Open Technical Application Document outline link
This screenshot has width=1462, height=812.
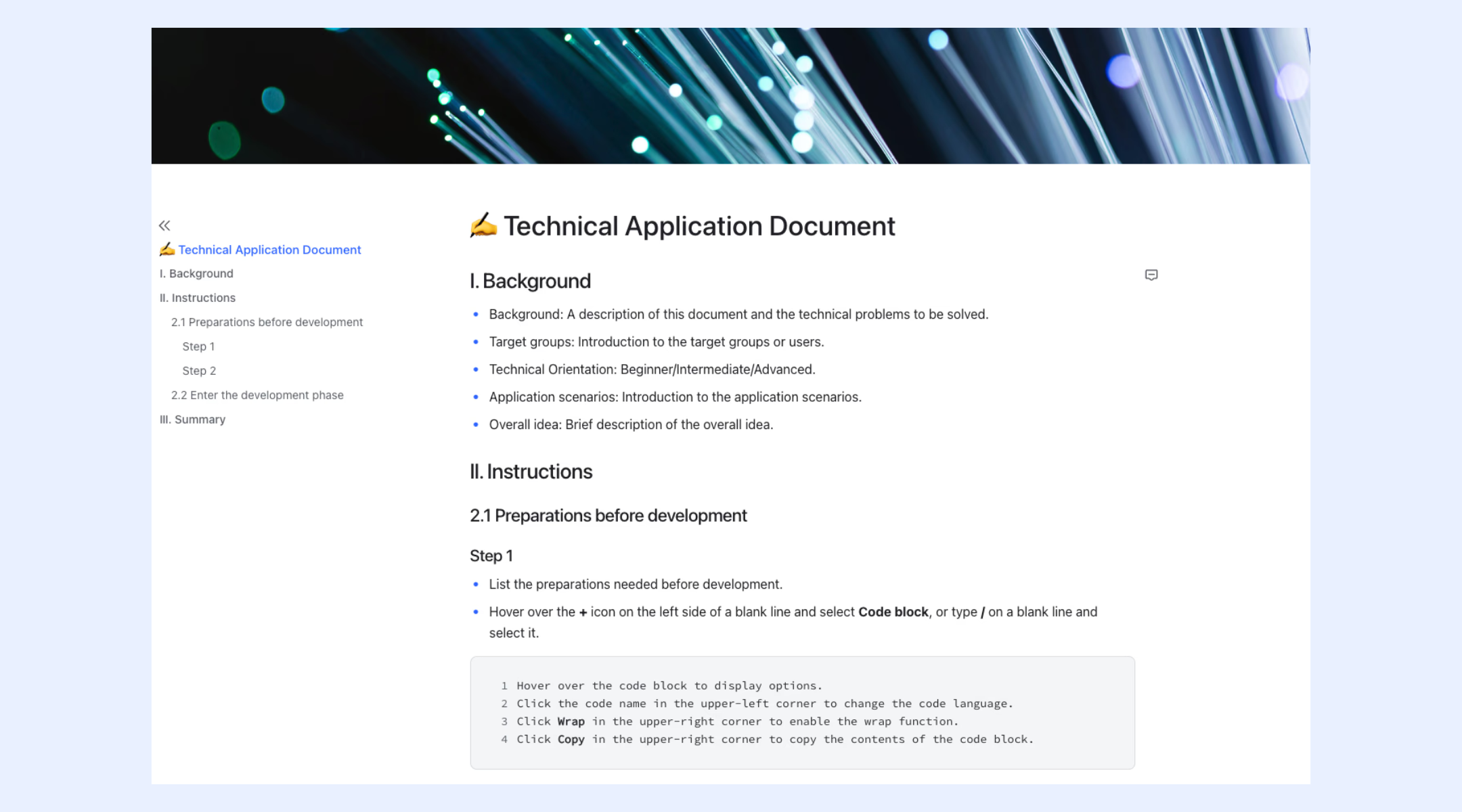pyautogui.click(x=269, y=250)
